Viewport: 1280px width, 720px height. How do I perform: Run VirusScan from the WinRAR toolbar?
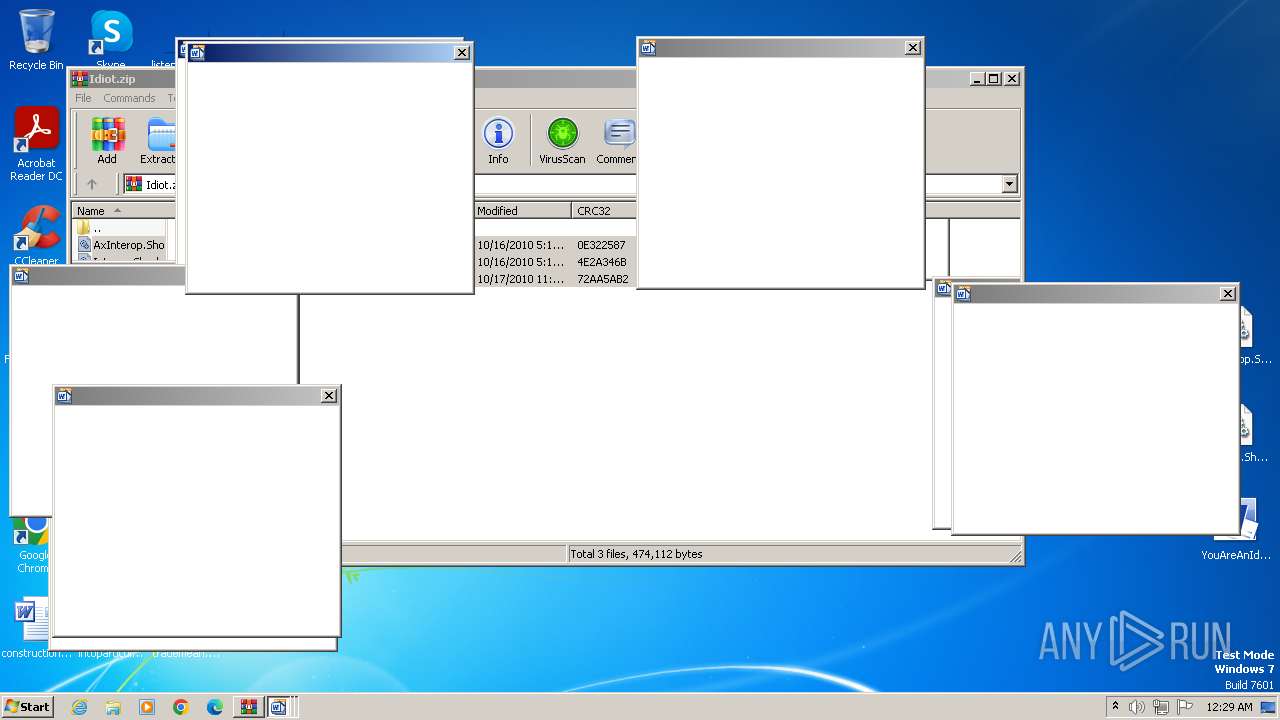pos(562,141)
